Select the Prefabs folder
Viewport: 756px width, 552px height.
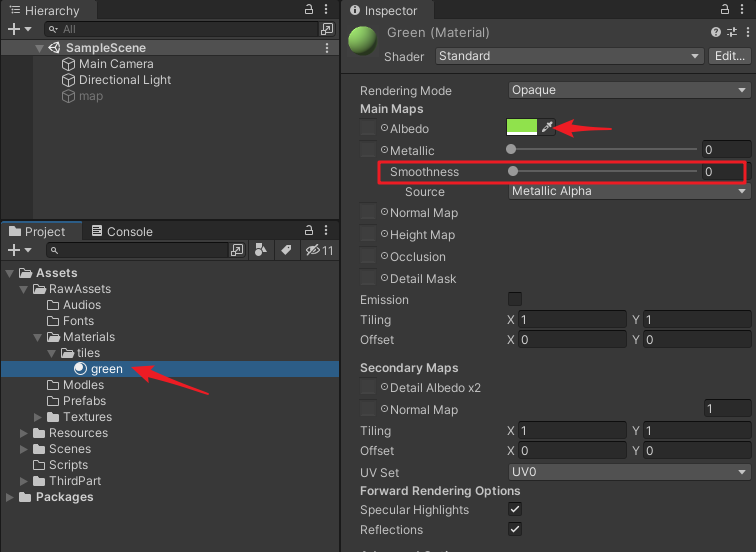[x=76, y=401]
